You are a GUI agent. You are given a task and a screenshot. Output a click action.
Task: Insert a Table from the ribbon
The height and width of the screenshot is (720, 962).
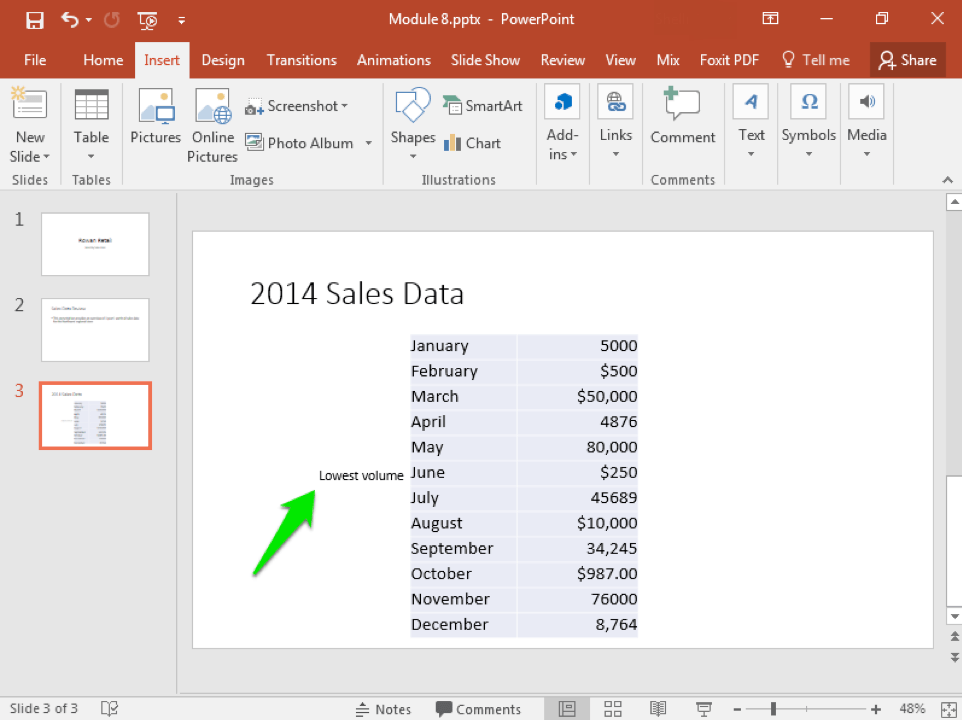click(x=91, y=120)
